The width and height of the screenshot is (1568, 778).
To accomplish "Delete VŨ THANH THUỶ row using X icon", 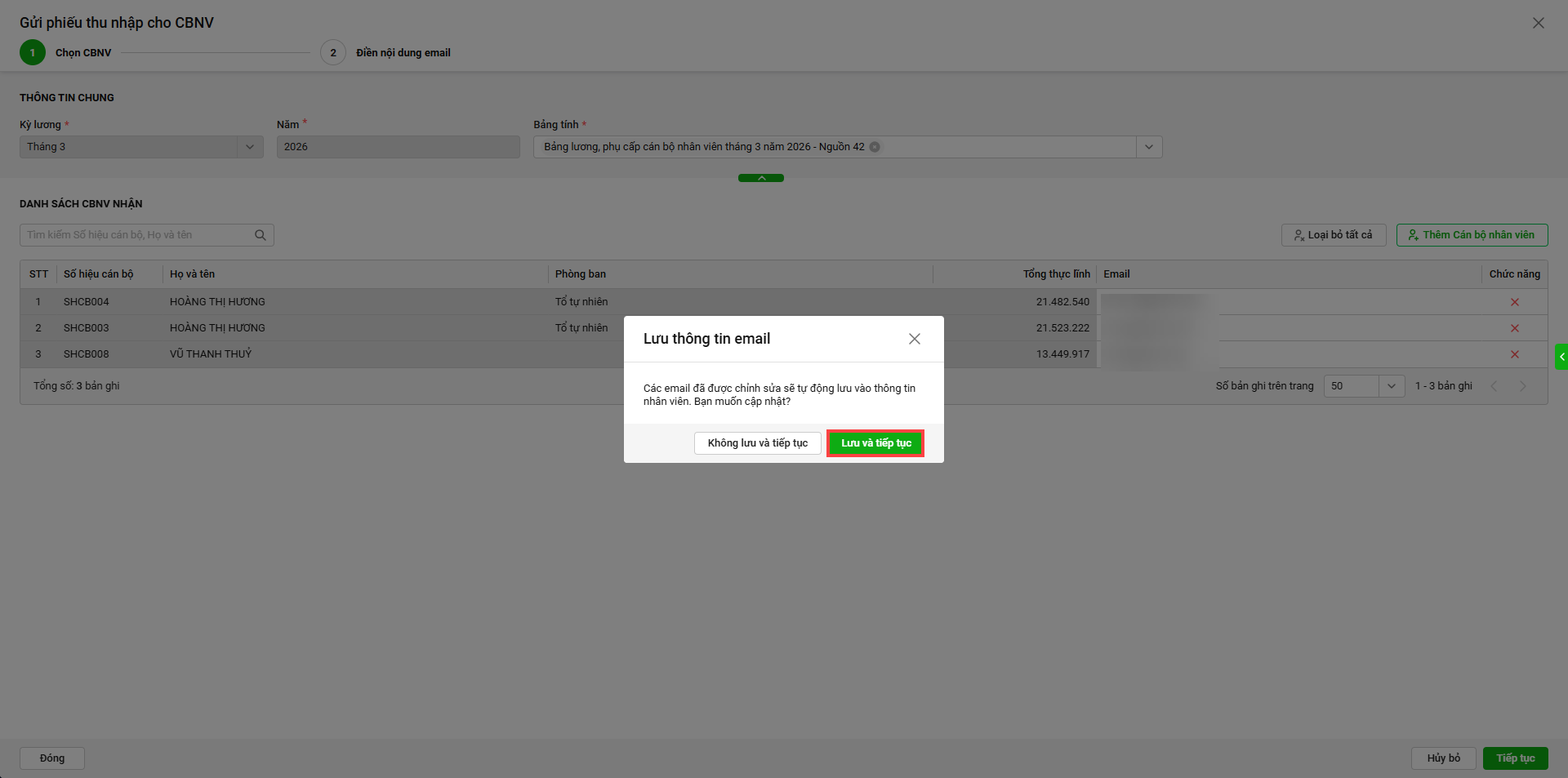I will point(1514,354).
